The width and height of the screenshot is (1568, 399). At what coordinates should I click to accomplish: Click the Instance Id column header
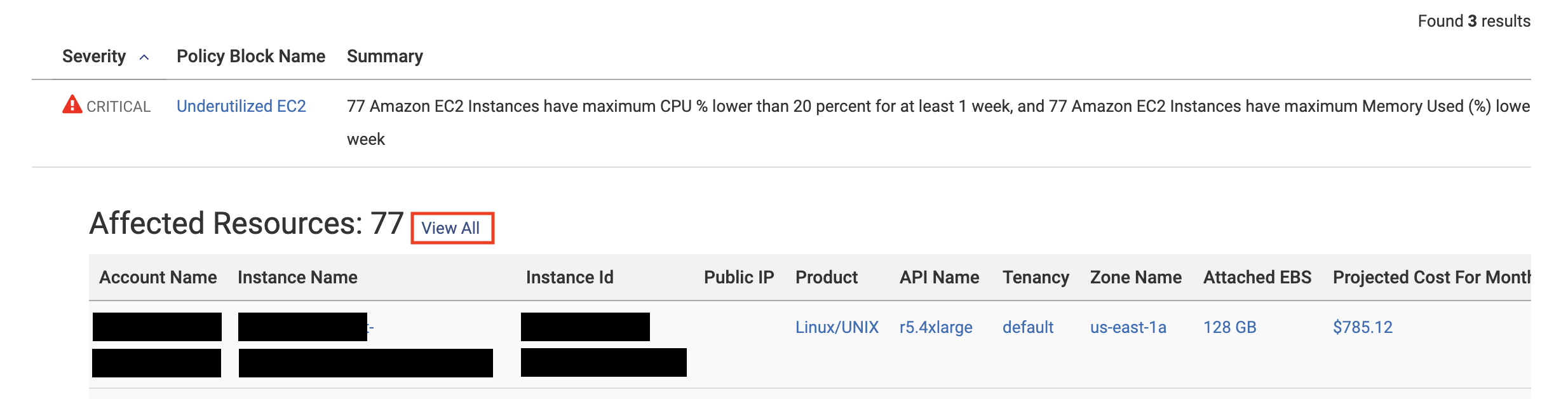point(570,278)
